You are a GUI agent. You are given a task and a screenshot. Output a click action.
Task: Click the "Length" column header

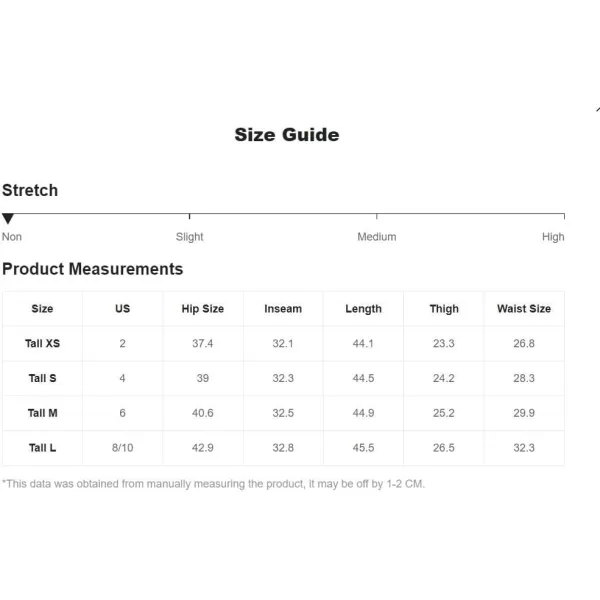click(x=363, y=309)
